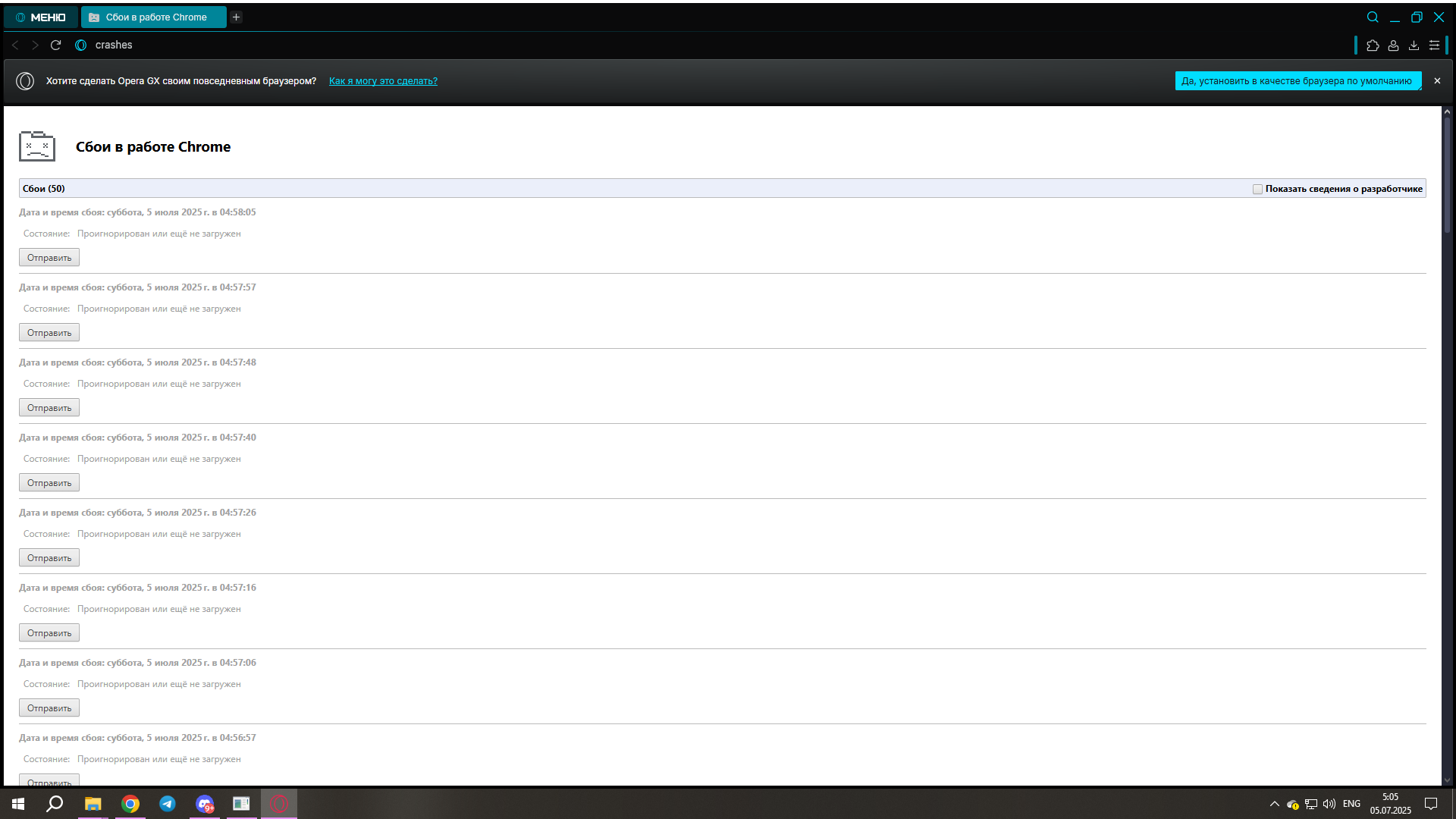Open Google Chrome from taskbar
Screen dimensions: 1456x819
(x=130, y=804)
